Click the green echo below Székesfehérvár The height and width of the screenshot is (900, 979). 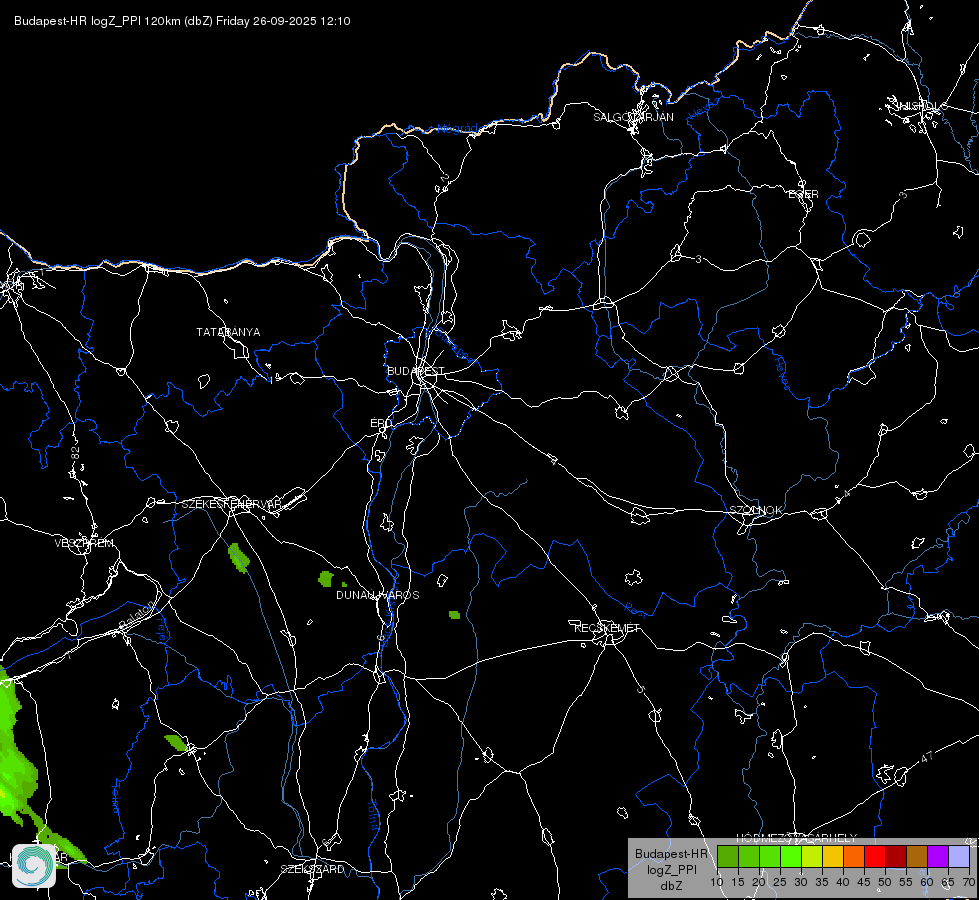(239, 558)
